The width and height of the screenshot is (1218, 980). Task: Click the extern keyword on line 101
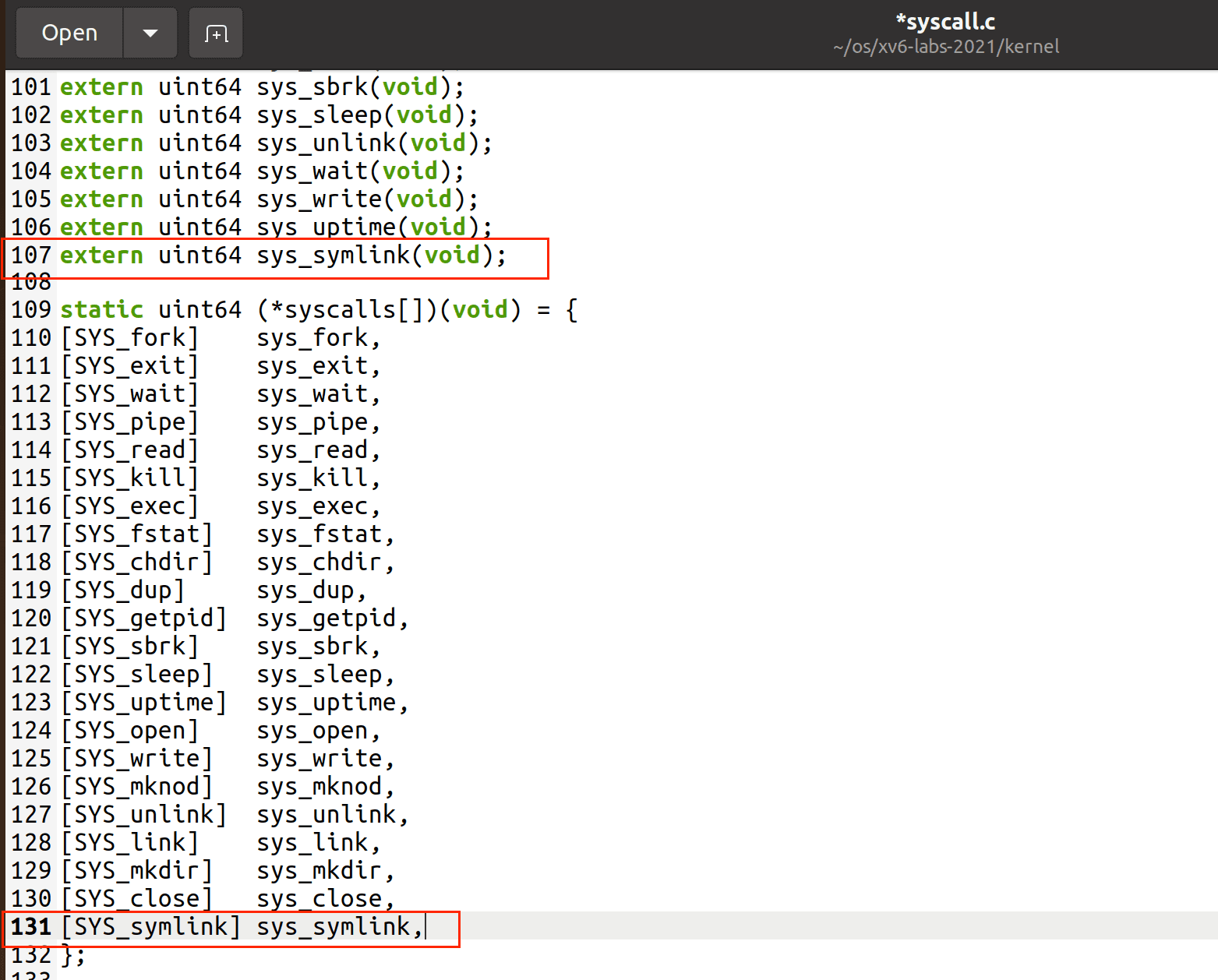101,87
